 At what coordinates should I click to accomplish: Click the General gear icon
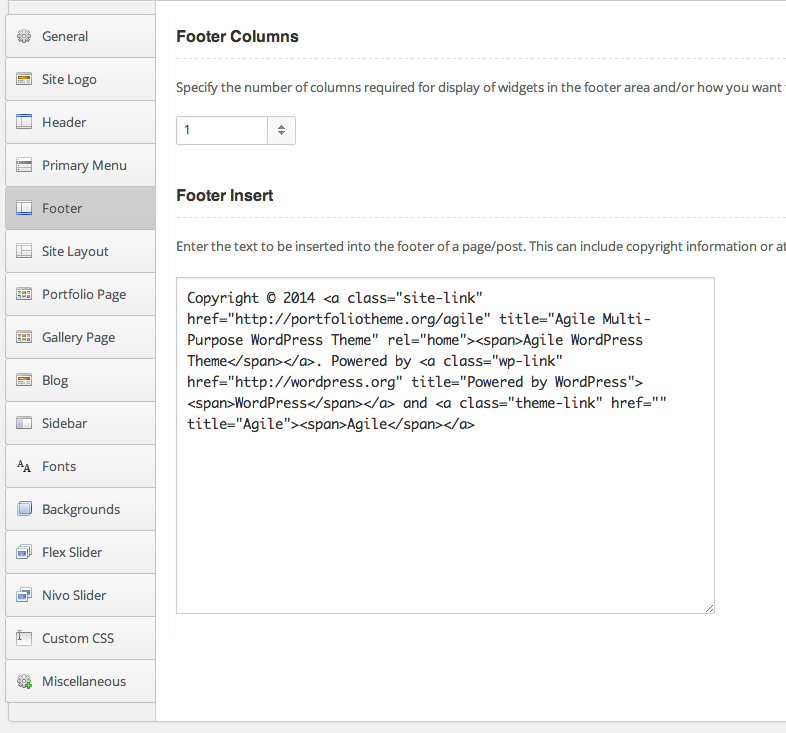(24, 36)
